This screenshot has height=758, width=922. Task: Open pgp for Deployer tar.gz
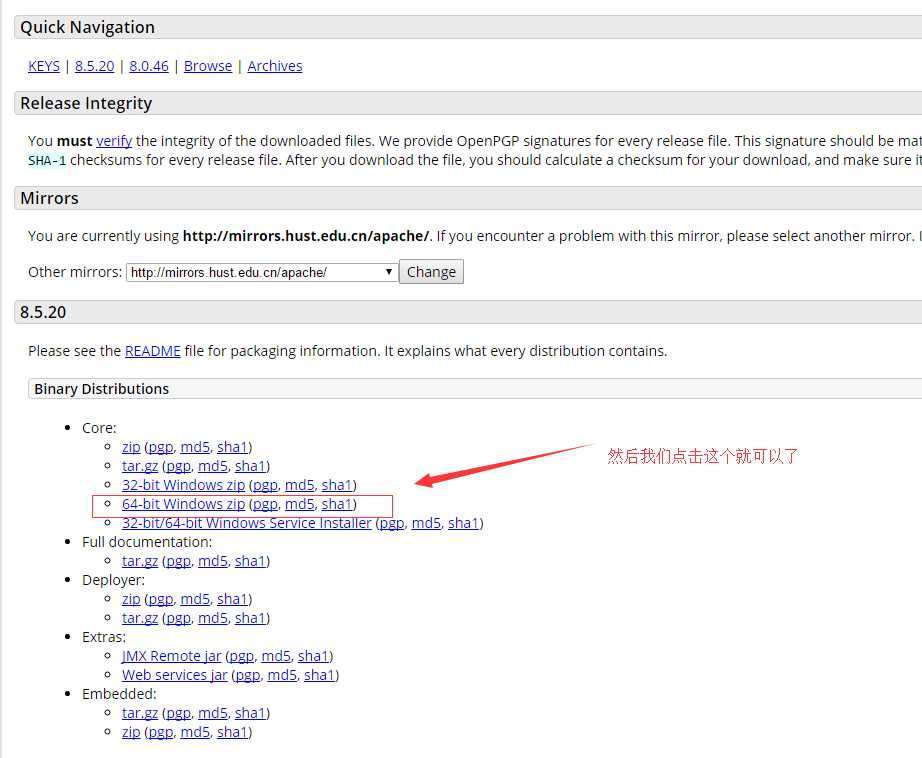(x=179, y=618)
